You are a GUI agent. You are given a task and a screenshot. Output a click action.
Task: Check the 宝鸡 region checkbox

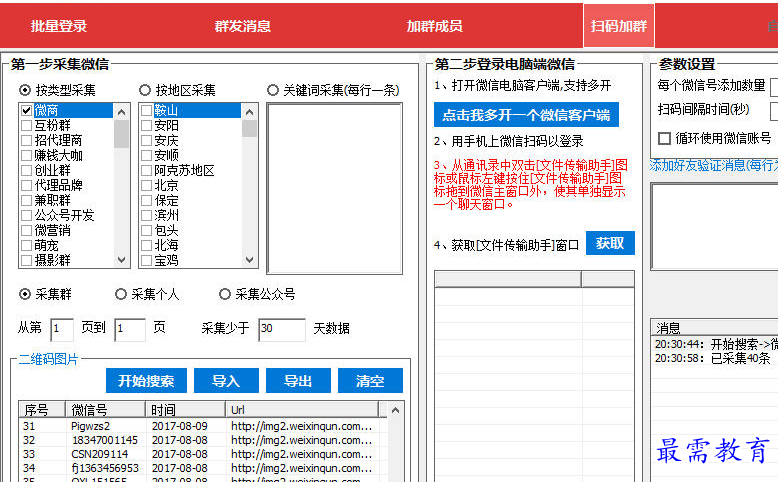(146, 260)
